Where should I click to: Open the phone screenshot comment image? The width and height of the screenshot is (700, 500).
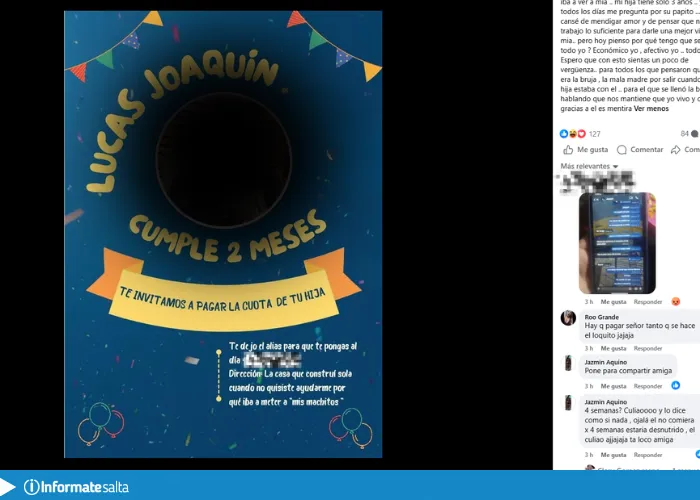point(617,243)
